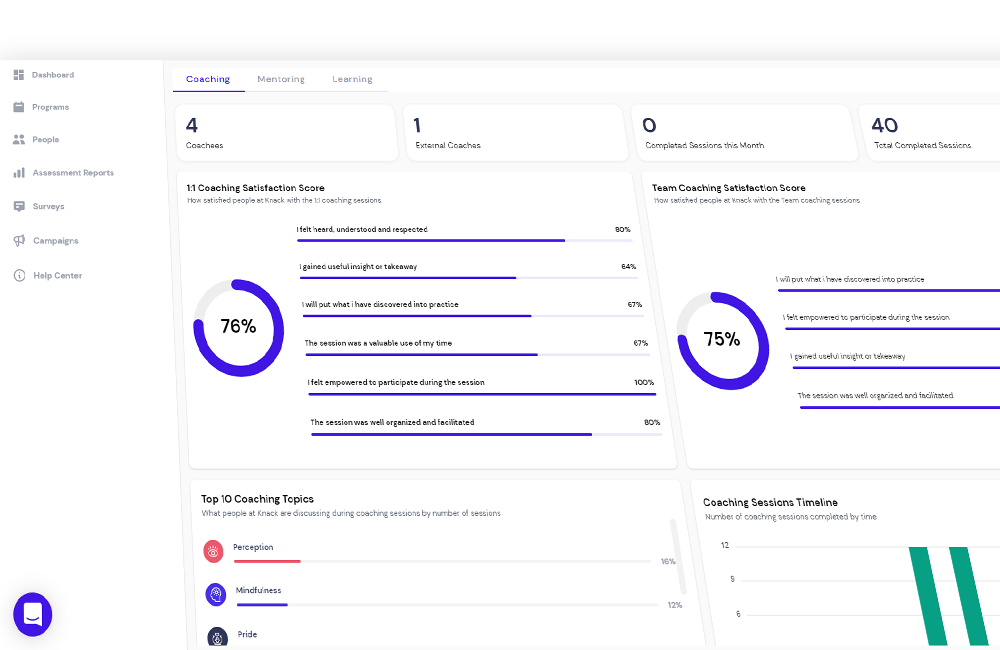1000x650 pixels.
Task: Click the 75% team satisfaction donut chart
Action: (723, 340)
